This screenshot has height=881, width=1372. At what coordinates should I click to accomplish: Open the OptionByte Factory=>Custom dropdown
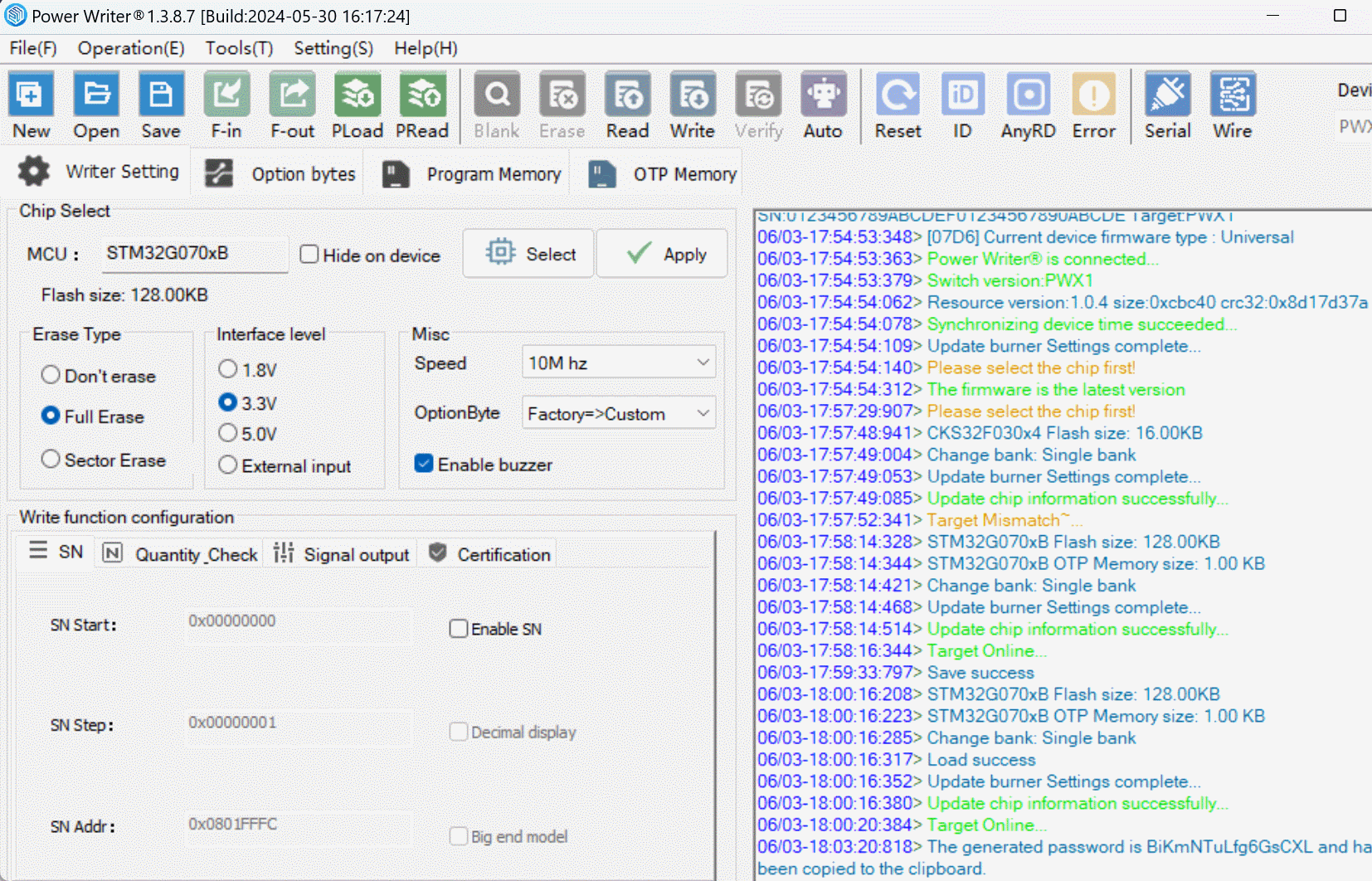click(x=619, y=413)
